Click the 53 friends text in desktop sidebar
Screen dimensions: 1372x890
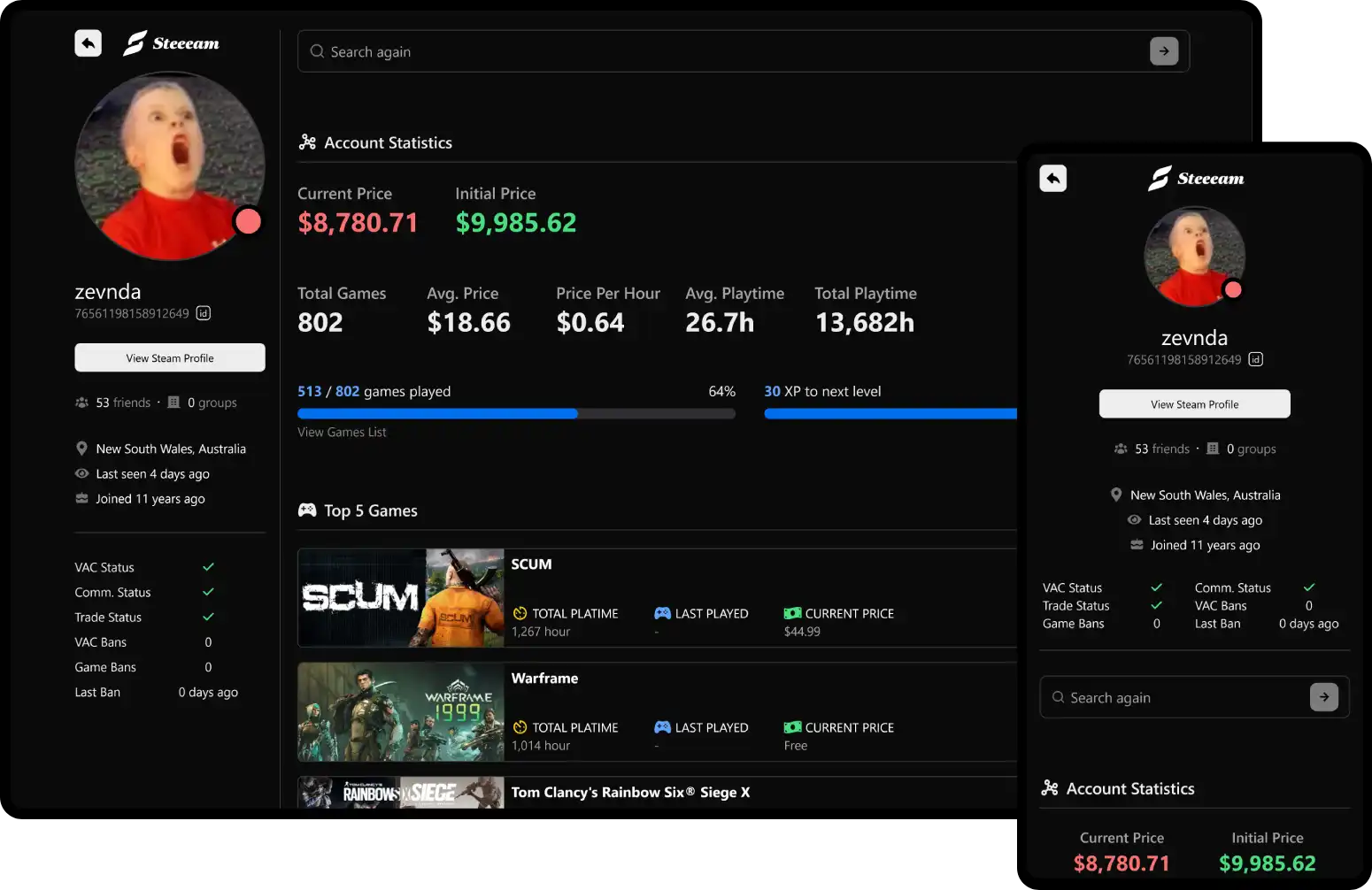pyautogui.click(x=123, y=403)
